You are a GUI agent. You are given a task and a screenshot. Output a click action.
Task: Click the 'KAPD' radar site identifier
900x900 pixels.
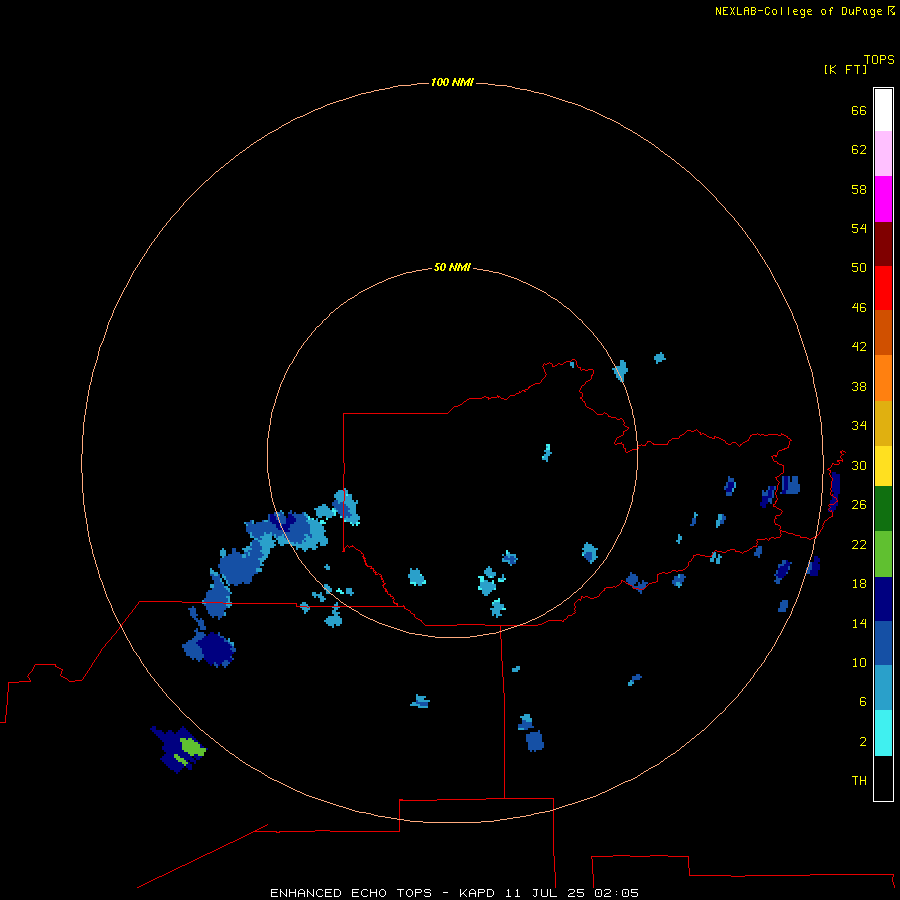pyautogui.click(x=476, y=893)
